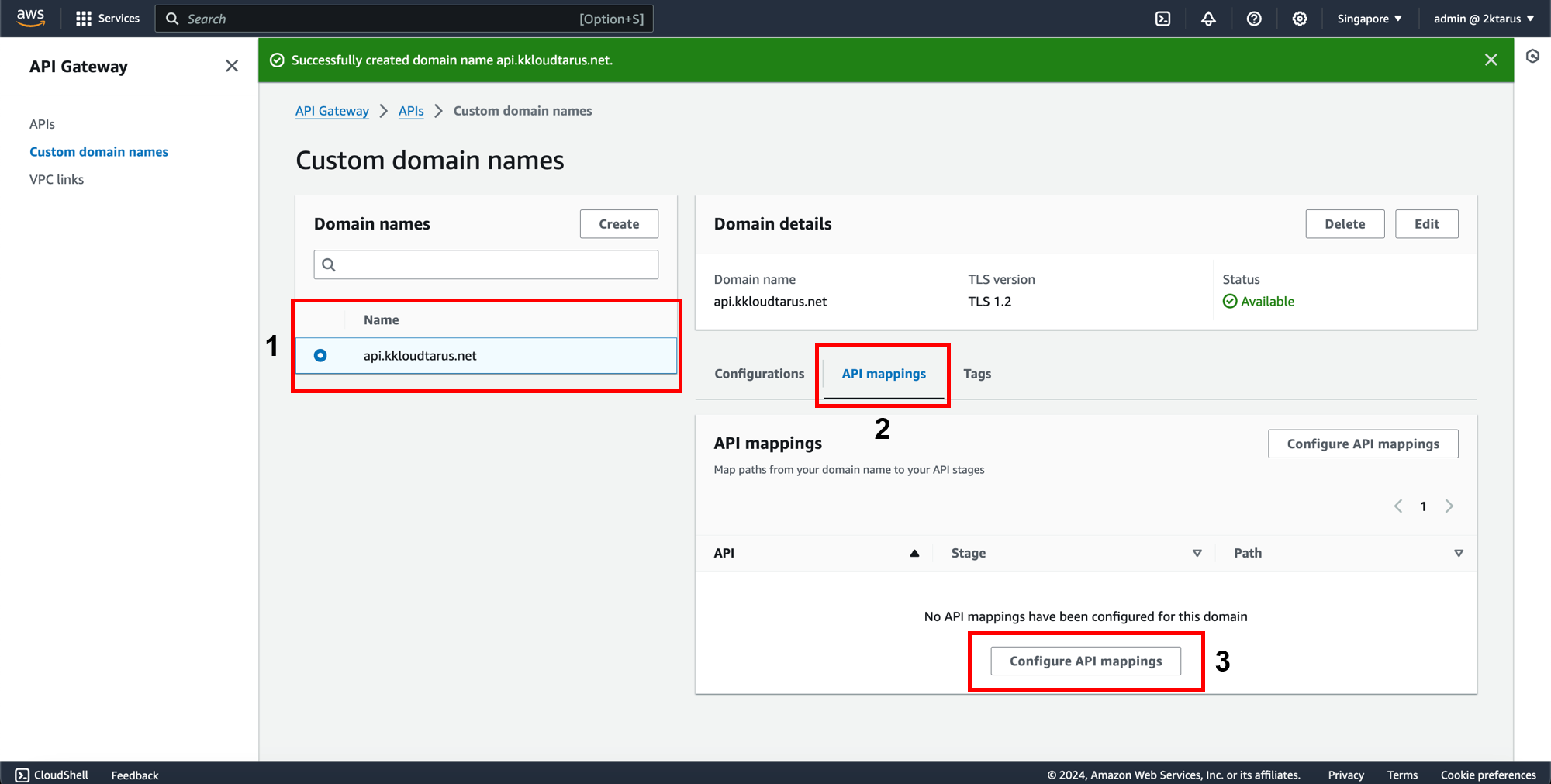Go to APIs in the sidebar
The height and width of the screenshot is (784, 1551).
point(42,124)
